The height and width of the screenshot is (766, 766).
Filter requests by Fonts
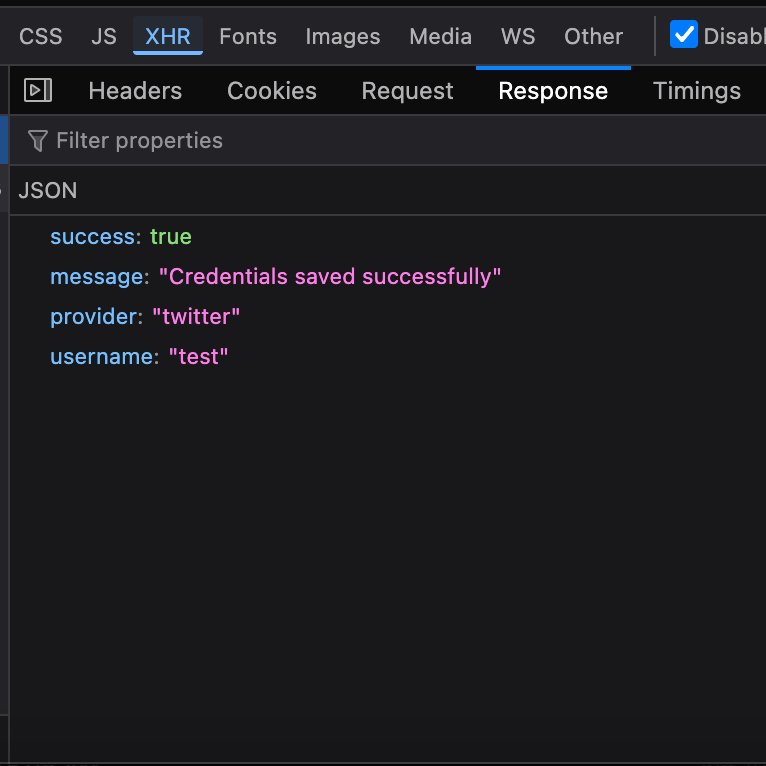point(248,36)
